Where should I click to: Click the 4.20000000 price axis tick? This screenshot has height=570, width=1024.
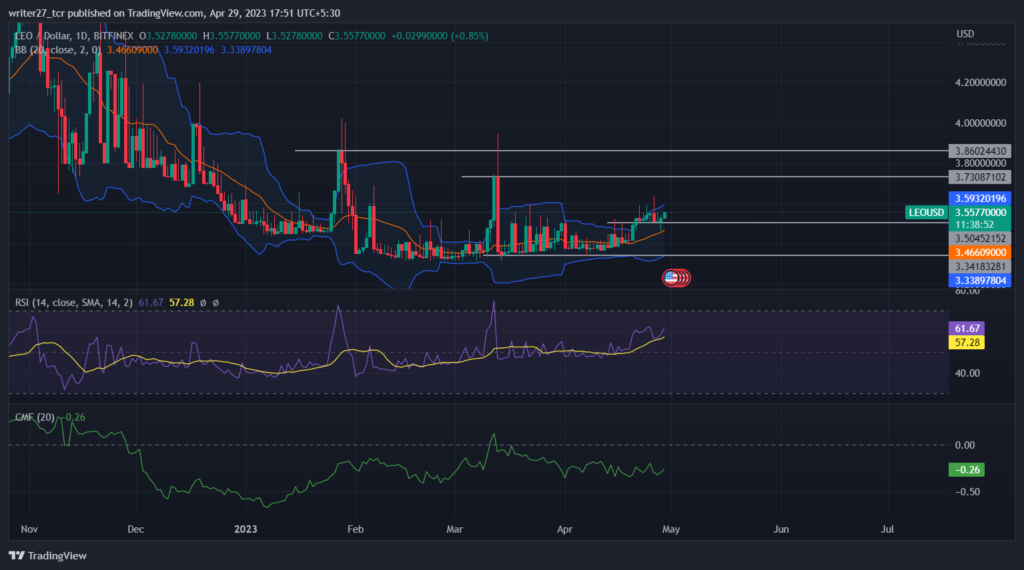pyautogui.click(x=980, y=83)
